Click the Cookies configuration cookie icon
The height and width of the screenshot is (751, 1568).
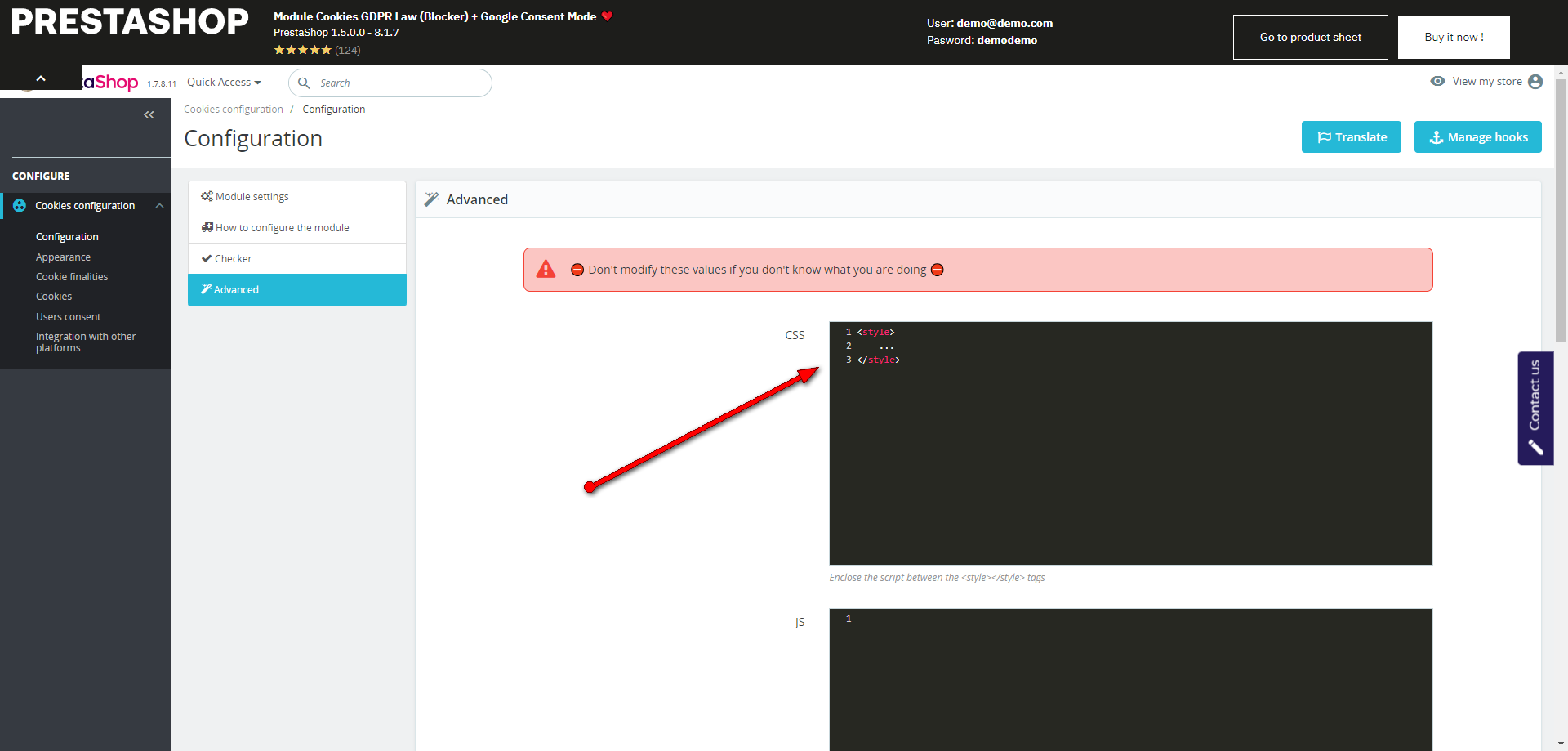click(20, 206)
